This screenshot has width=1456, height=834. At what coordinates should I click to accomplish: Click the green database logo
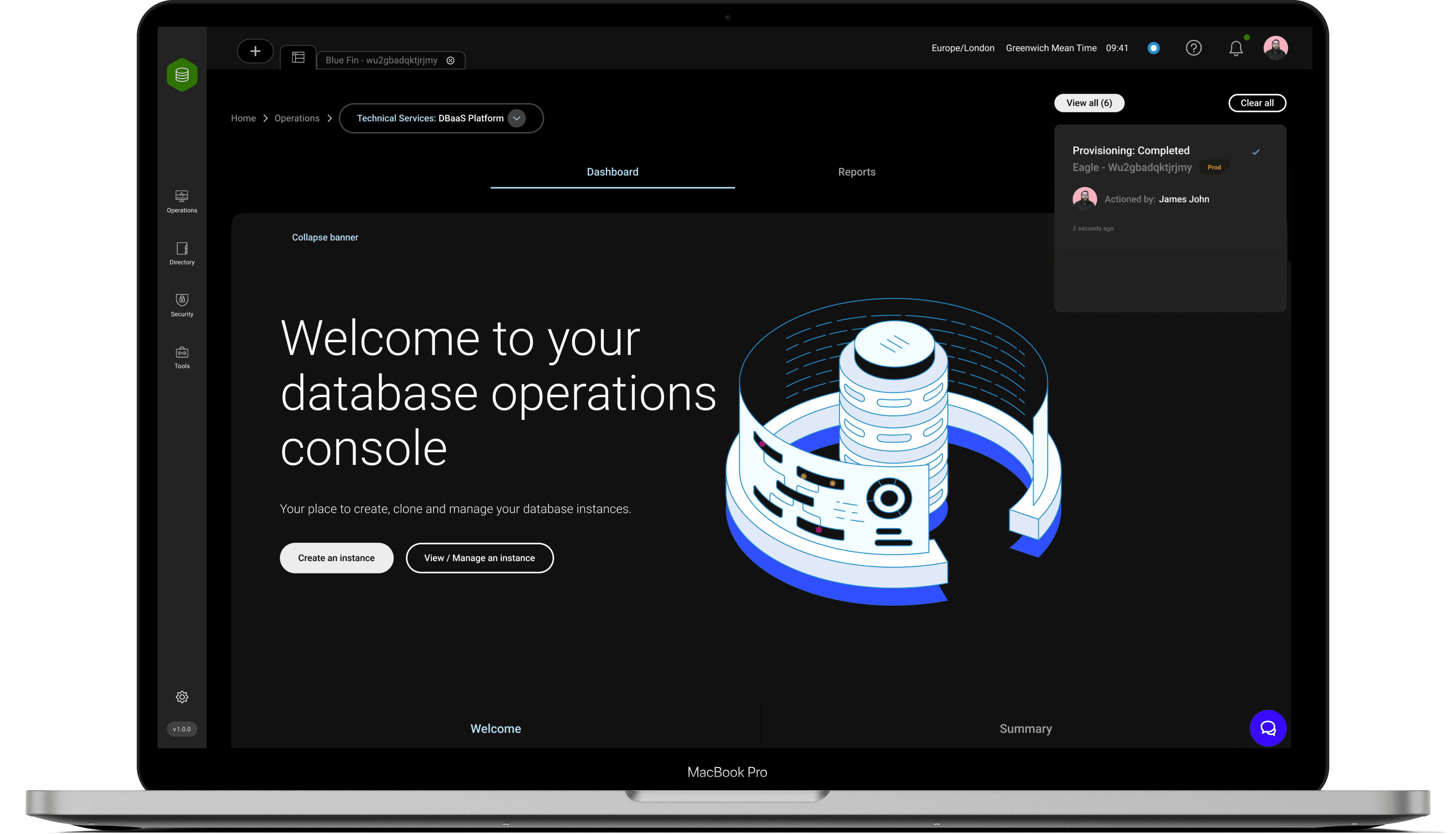pos(182,75)
